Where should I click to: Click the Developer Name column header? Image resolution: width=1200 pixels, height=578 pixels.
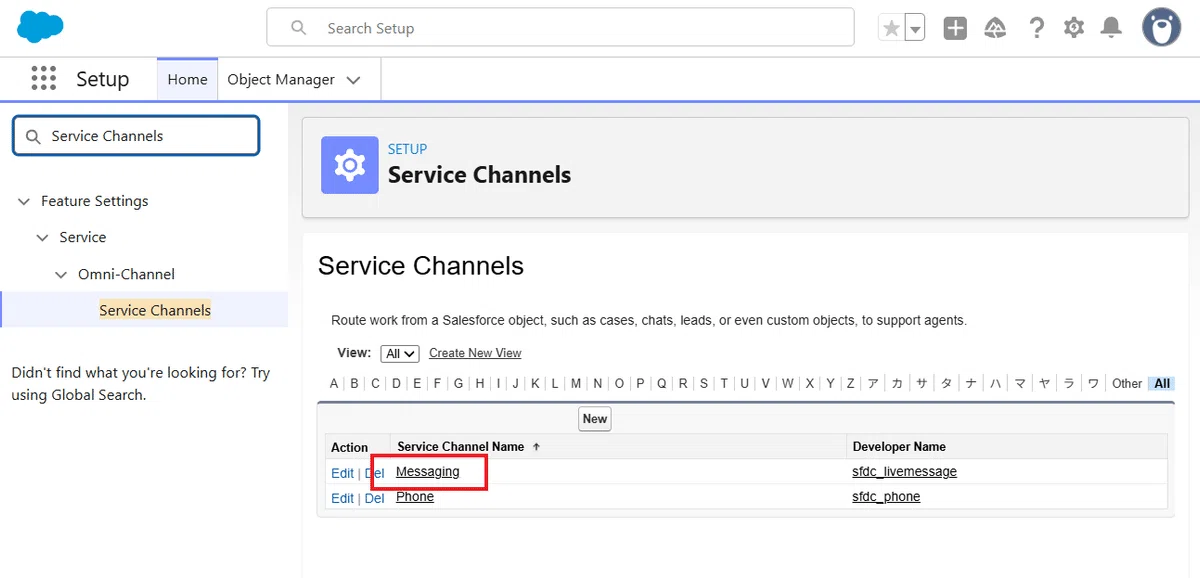pos(899,447)
